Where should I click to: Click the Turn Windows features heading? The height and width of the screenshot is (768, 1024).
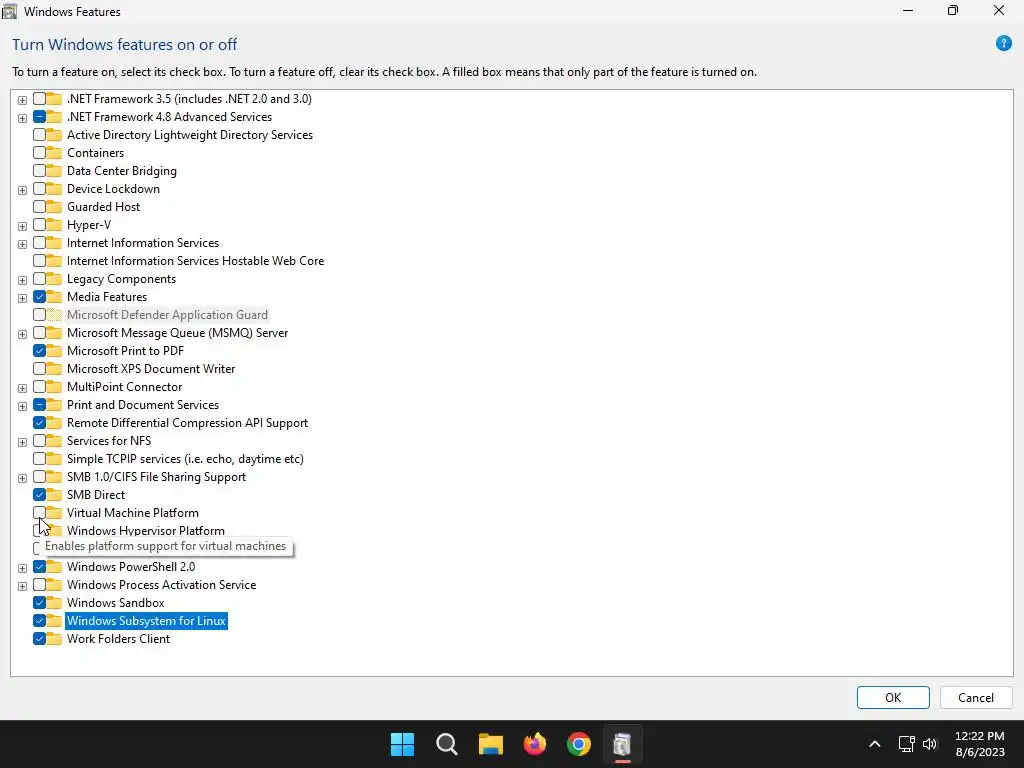(124, 44)
